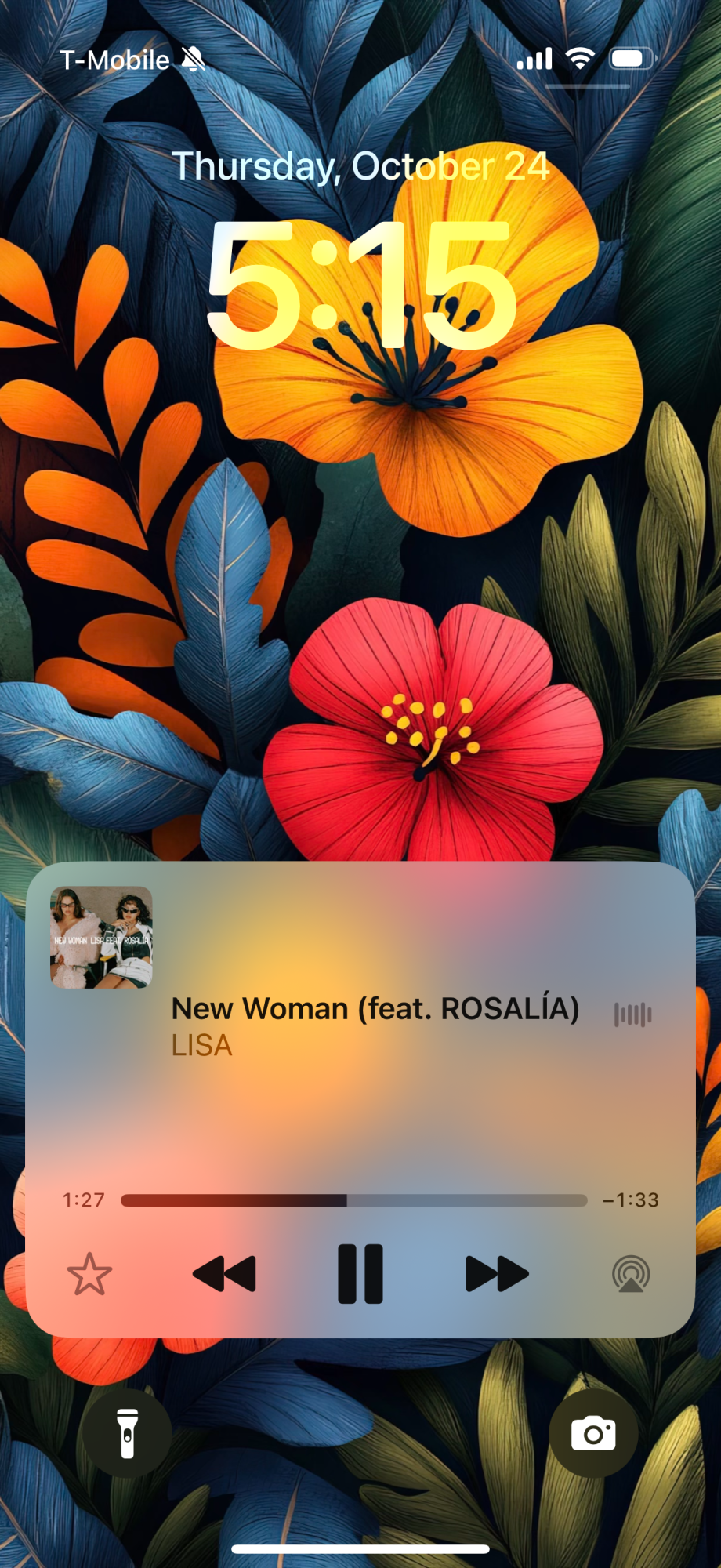Tap the audio waveform indicator icon
Image resolution: width=721 pixels, height=1568 pixels.
(633, 1014)
